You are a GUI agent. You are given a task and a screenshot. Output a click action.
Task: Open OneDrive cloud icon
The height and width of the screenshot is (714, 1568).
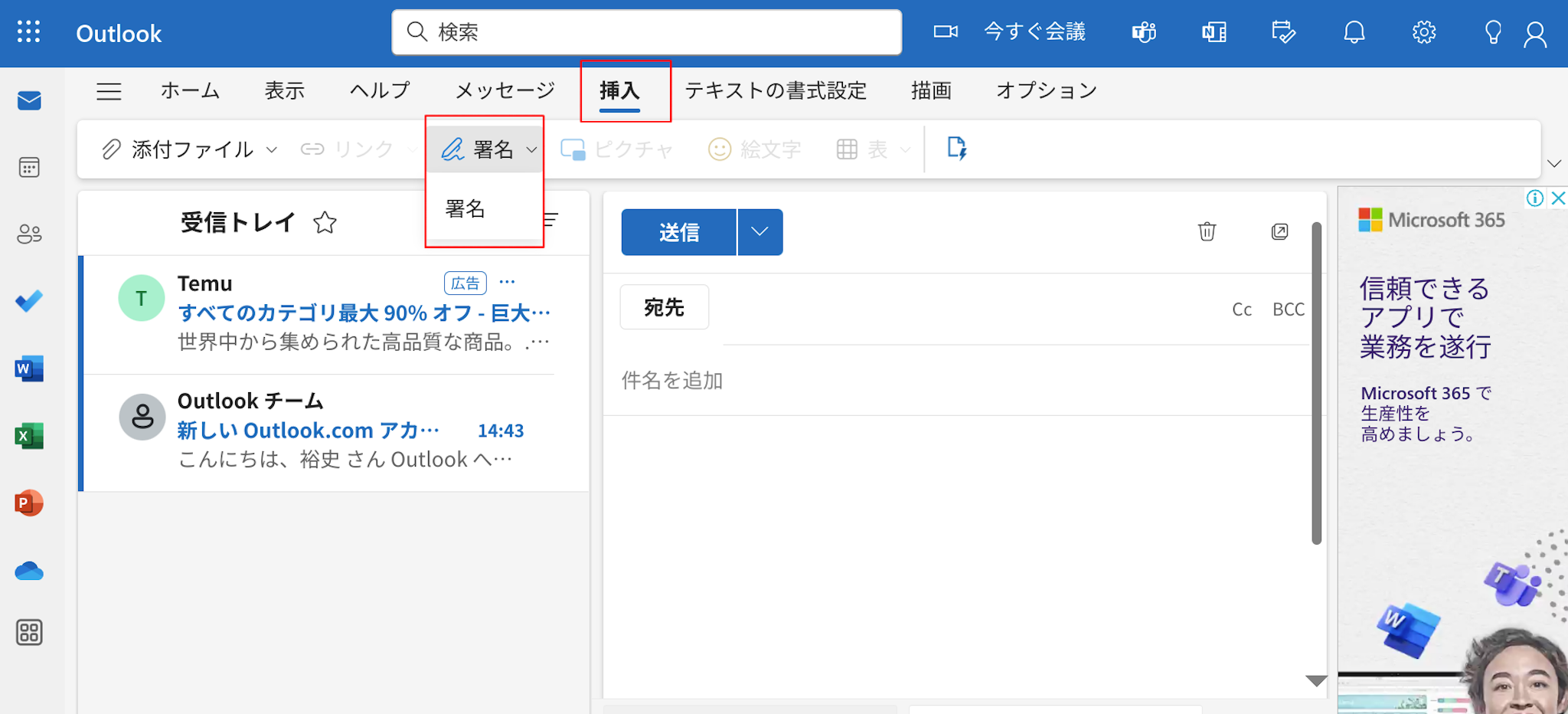(x=29, y=571)
